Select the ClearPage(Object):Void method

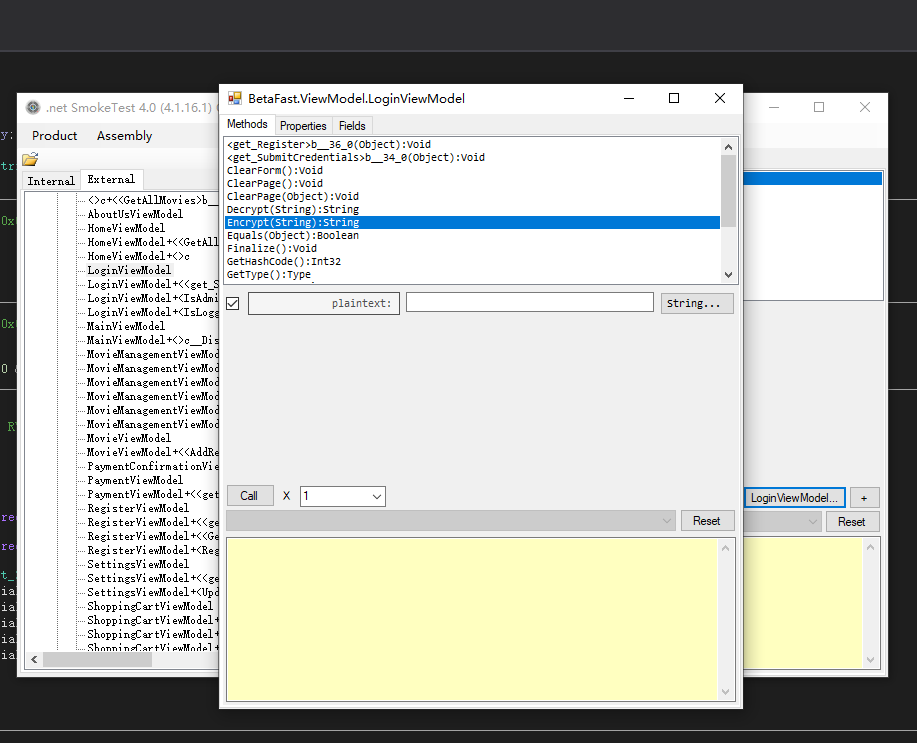tap(473, 197)
